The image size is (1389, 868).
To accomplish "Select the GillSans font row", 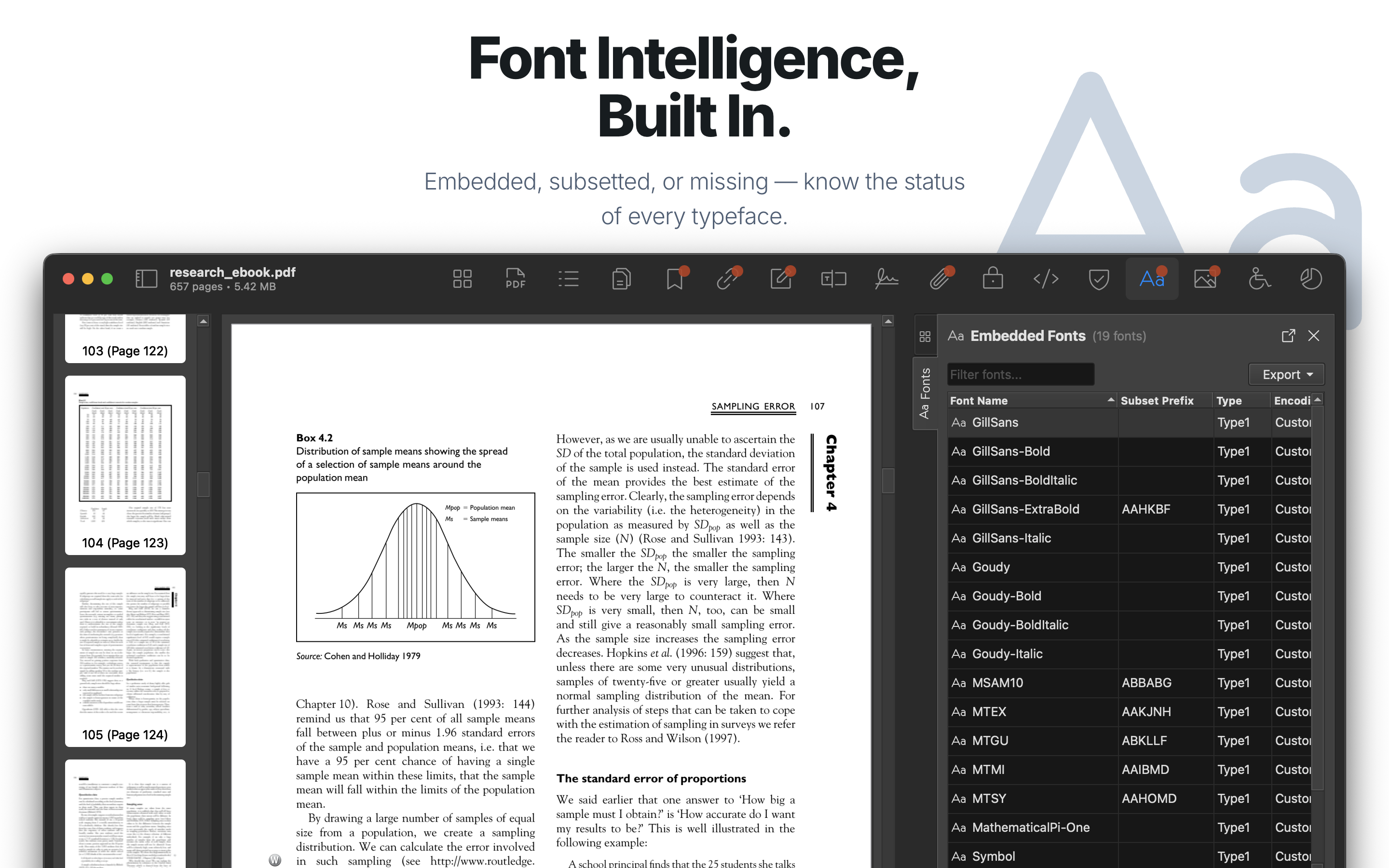I will [1129, 422].
